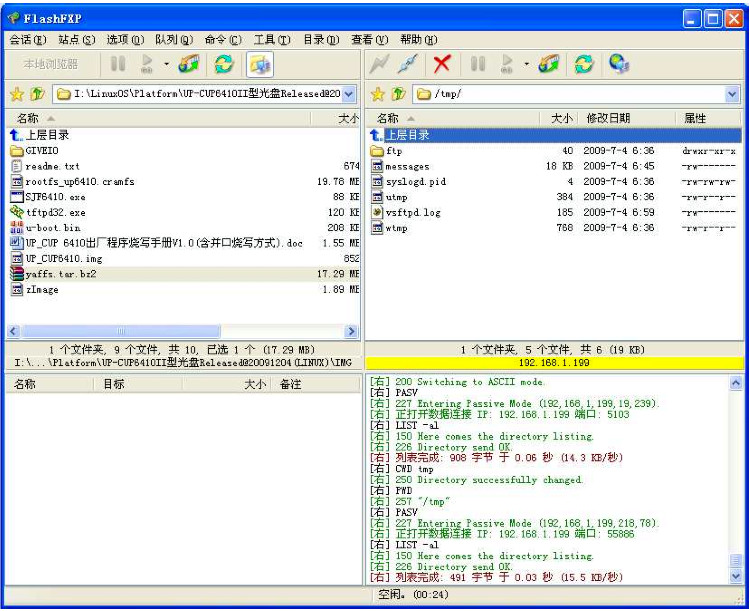Open the 帮助(H) menu
The image size is (749, 611).
tap(418, 40)
